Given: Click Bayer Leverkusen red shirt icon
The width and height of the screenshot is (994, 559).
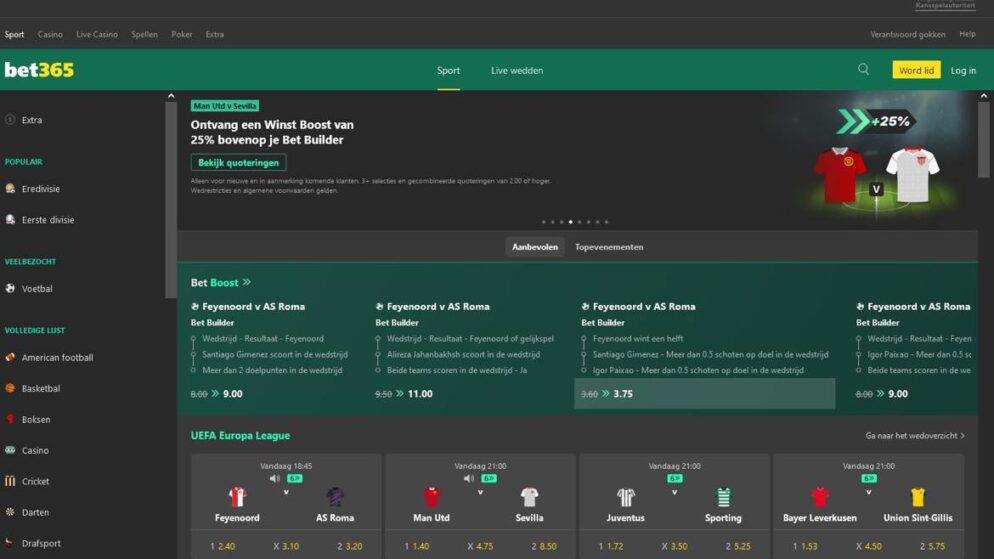Looking at the screenshot, I should (x=820, y=497).
